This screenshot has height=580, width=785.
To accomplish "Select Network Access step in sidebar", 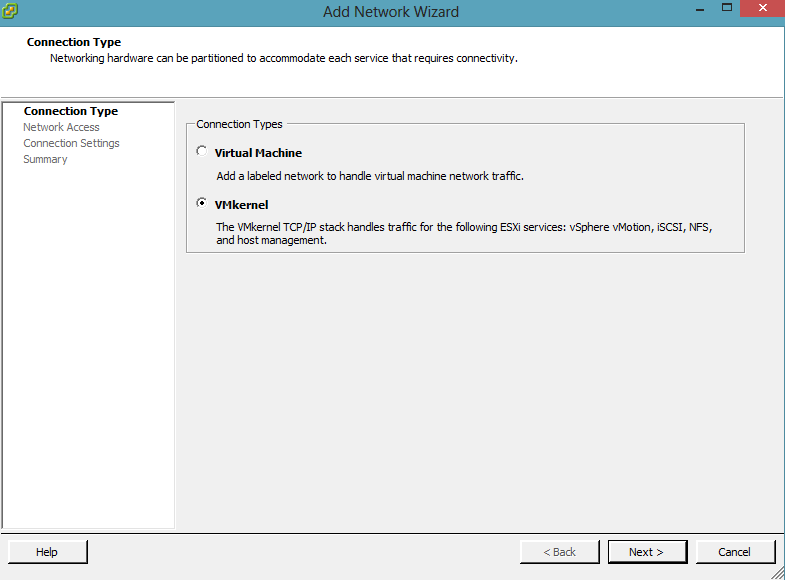I will [x=61, y=127].
